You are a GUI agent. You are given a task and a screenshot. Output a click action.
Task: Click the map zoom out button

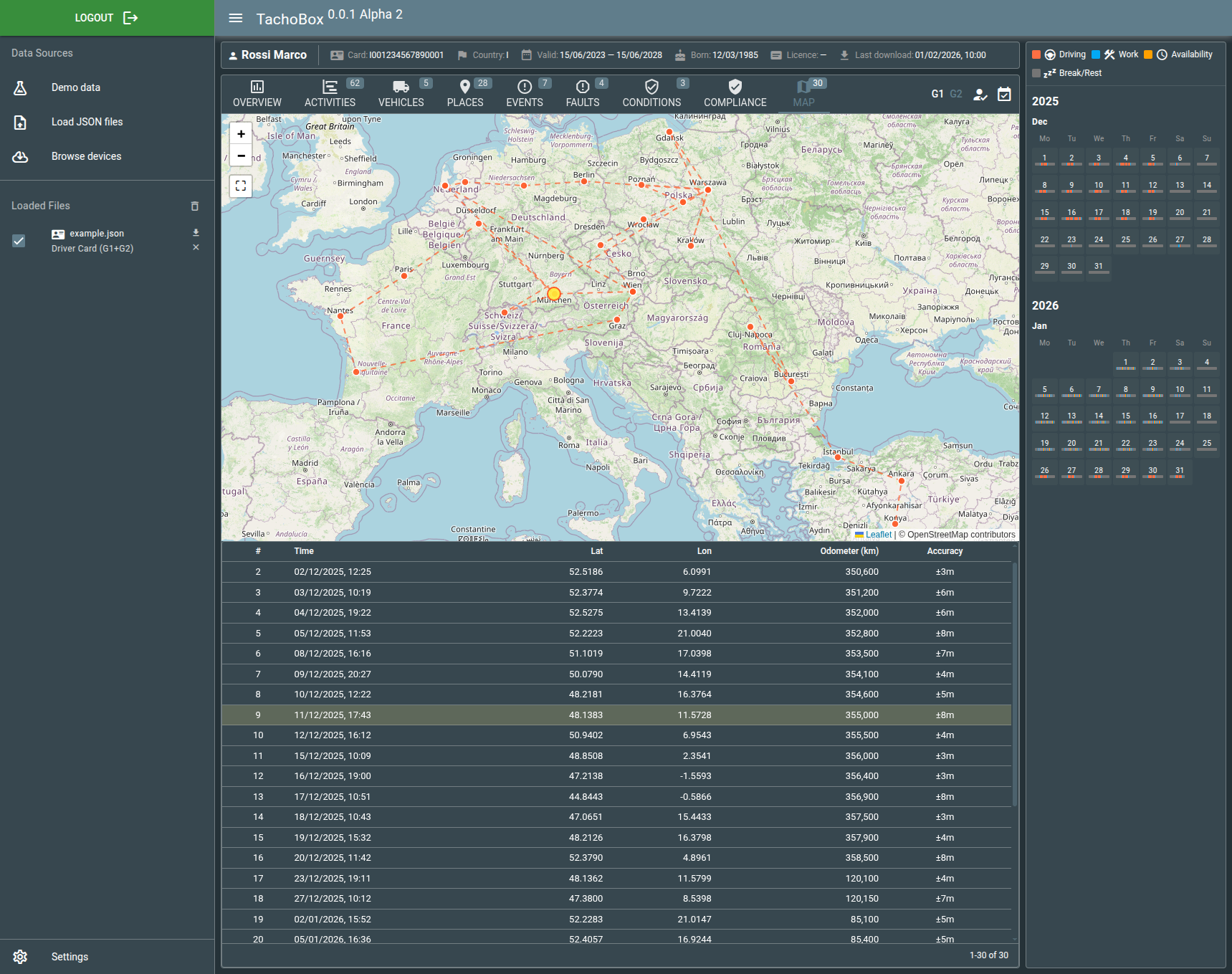click(x=241, y=156)
